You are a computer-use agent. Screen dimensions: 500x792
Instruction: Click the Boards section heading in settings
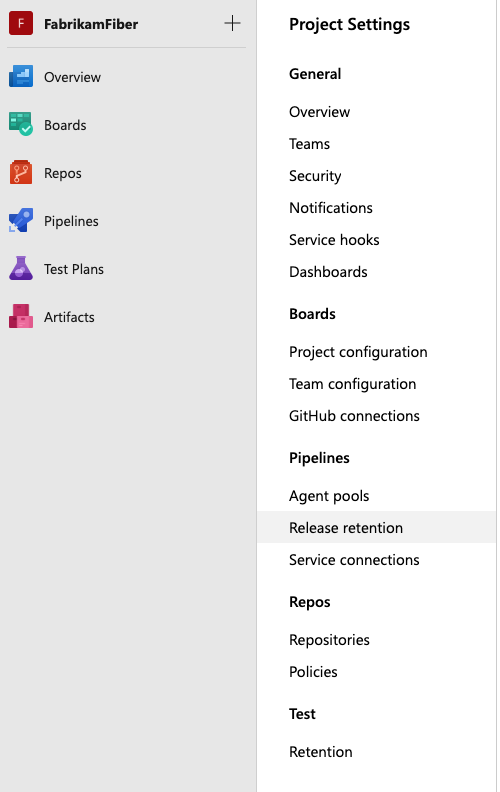[x=312, y=314]
